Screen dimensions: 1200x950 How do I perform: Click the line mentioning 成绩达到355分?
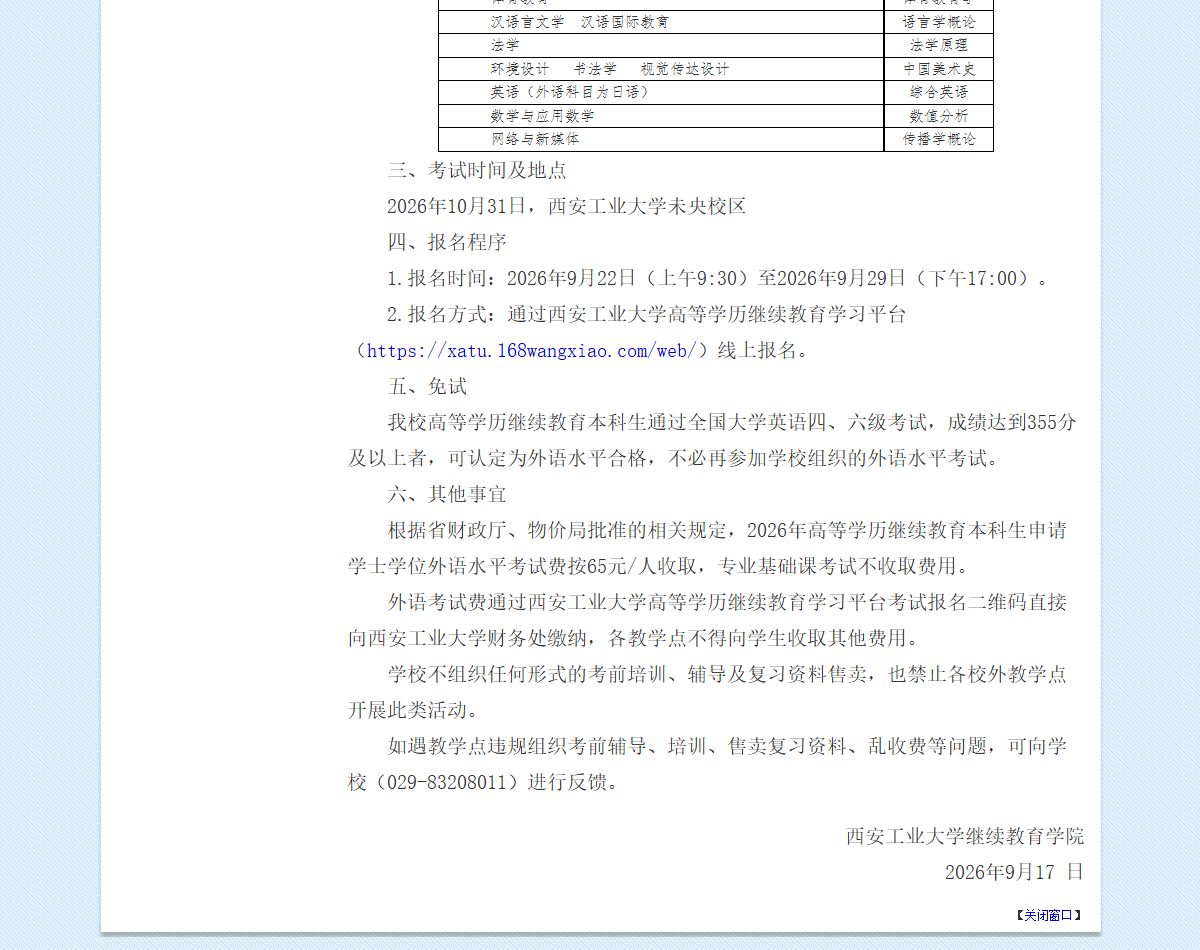pyautogui.click(x=732, y=423)
